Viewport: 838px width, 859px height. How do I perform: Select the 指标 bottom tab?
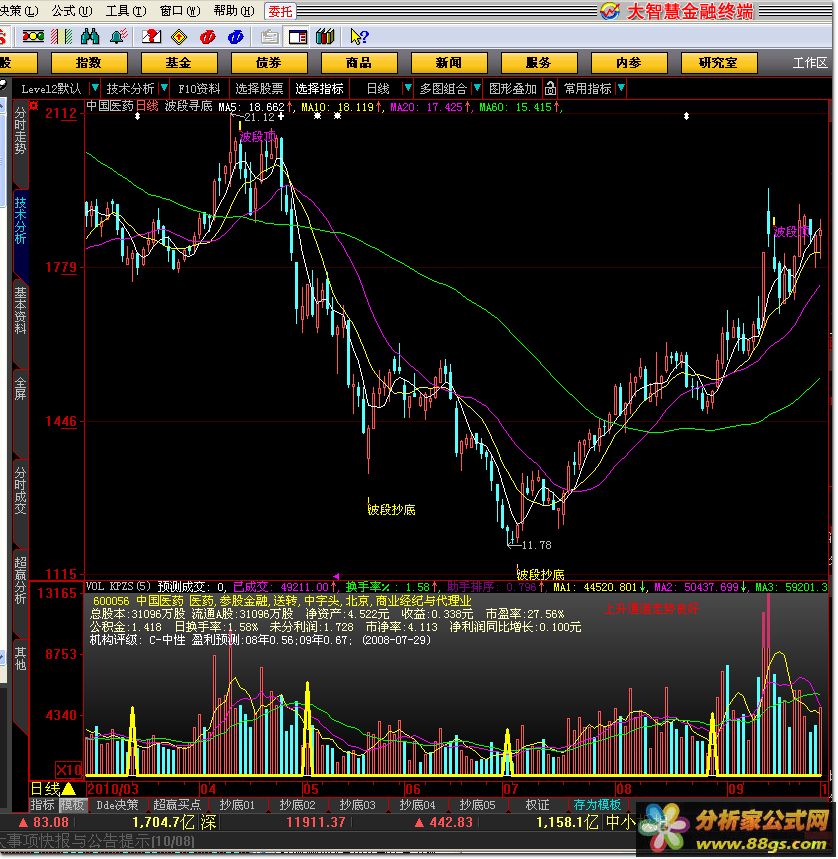(x=43, y=805)
